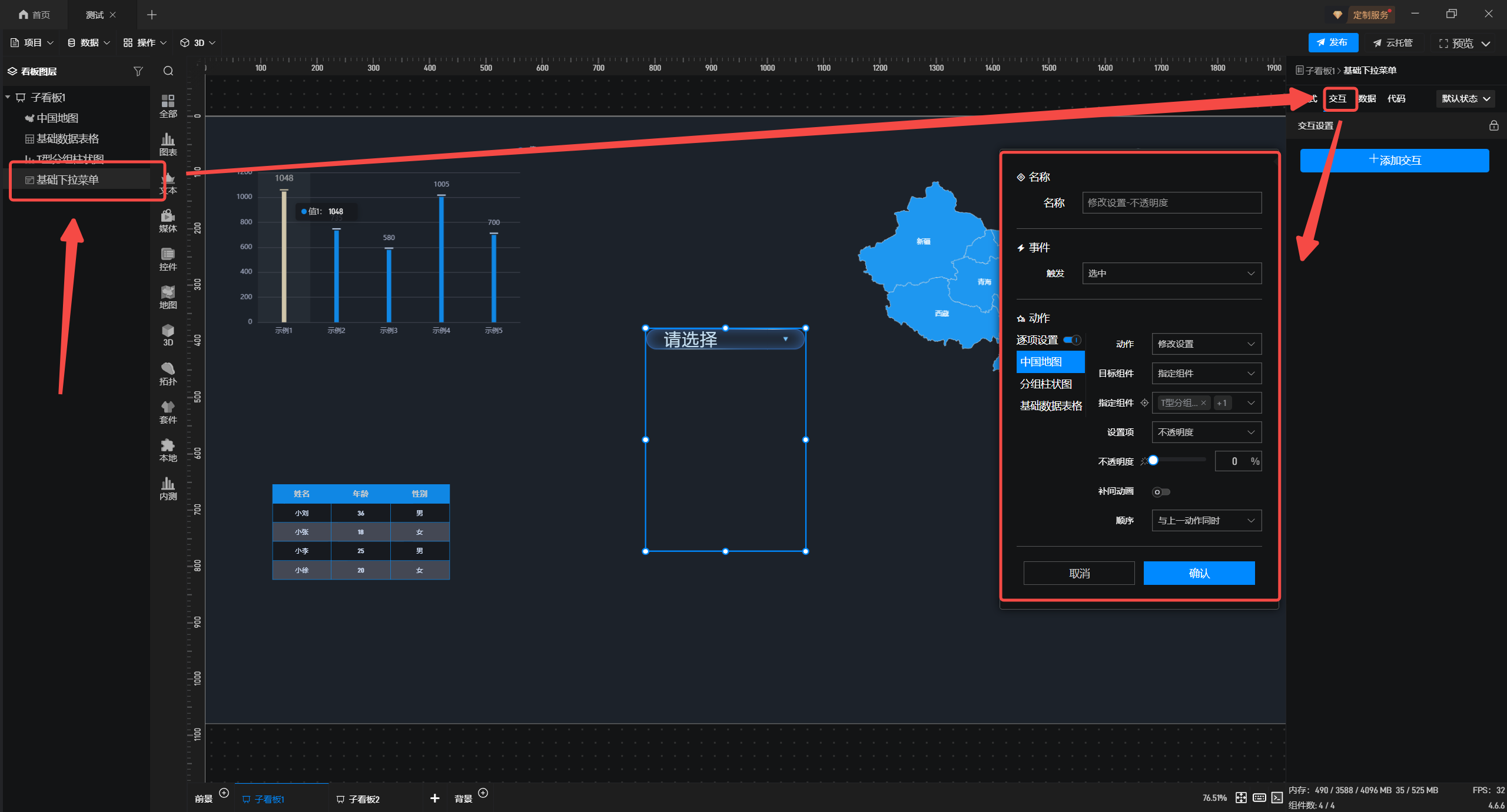This screenshot has height=812, width=1507.
Task: Click the 添加交互 button
Action: 1394,161
